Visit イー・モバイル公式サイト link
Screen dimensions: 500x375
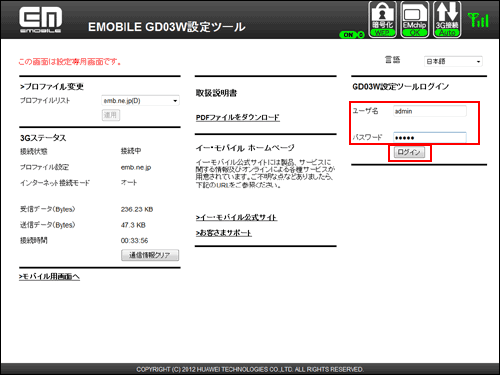(x=236, y=218)
